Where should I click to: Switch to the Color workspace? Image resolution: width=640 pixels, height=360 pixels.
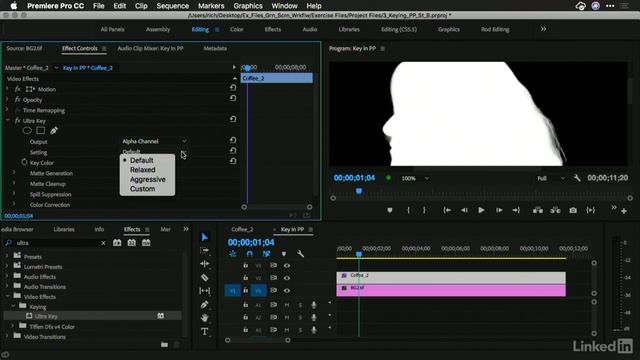236,29
